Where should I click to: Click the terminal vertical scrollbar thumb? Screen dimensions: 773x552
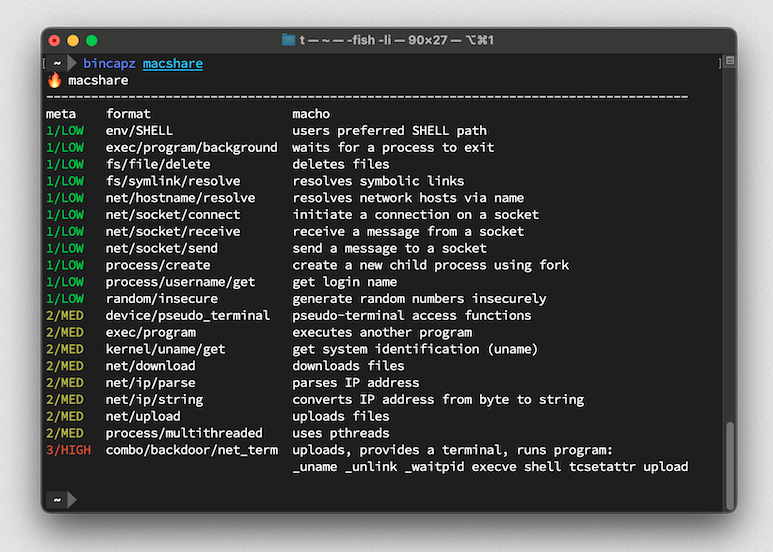pos(730,466)
